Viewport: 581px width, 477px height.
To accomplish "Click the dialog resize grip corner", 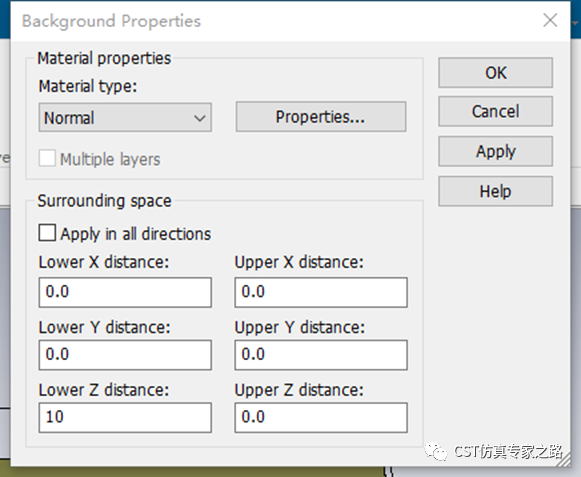I will [x=563, y=459].
